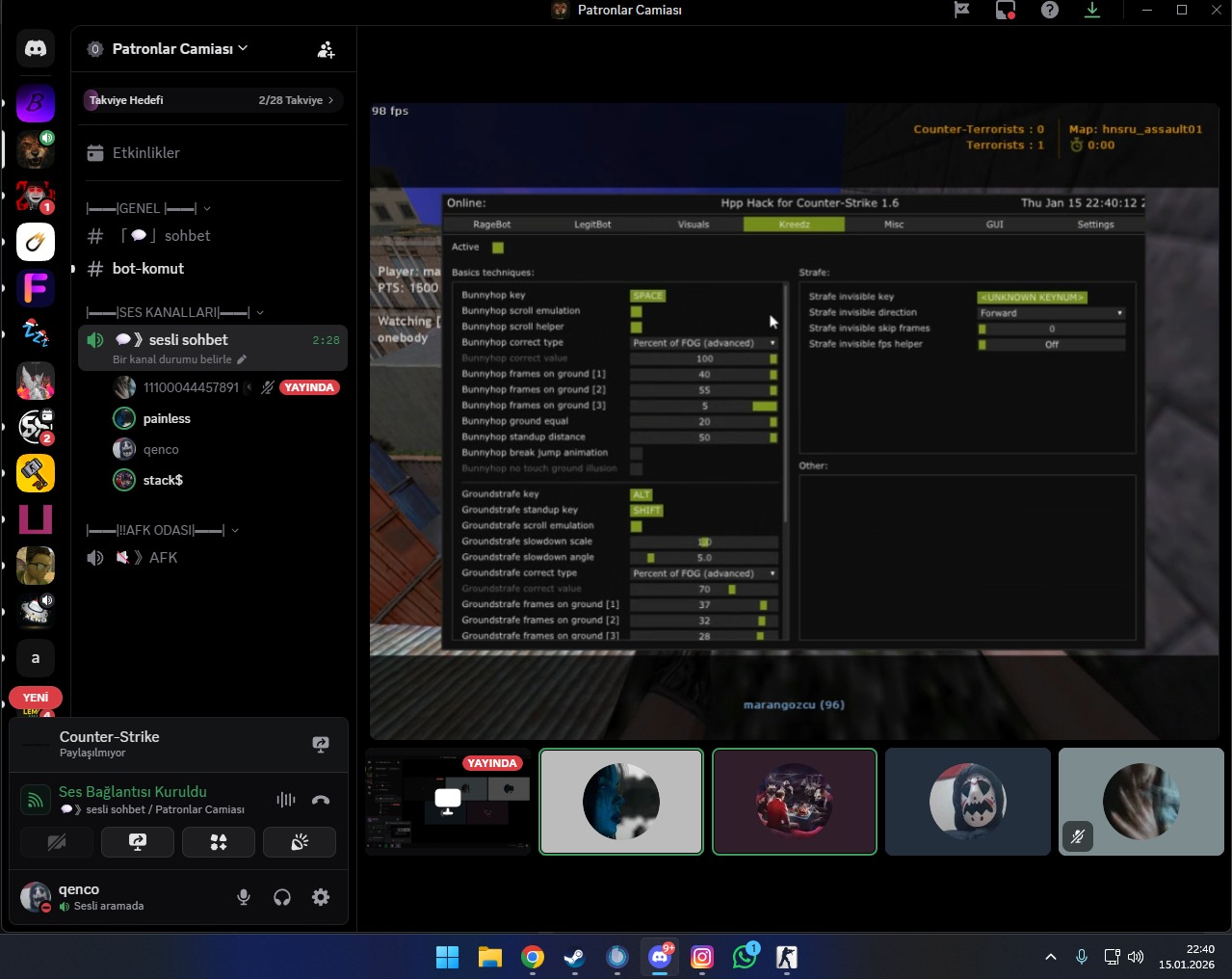The width and height of the screenshot is (1232, 979).
Task: Select the pink F server icon
Action: (36, 288)
